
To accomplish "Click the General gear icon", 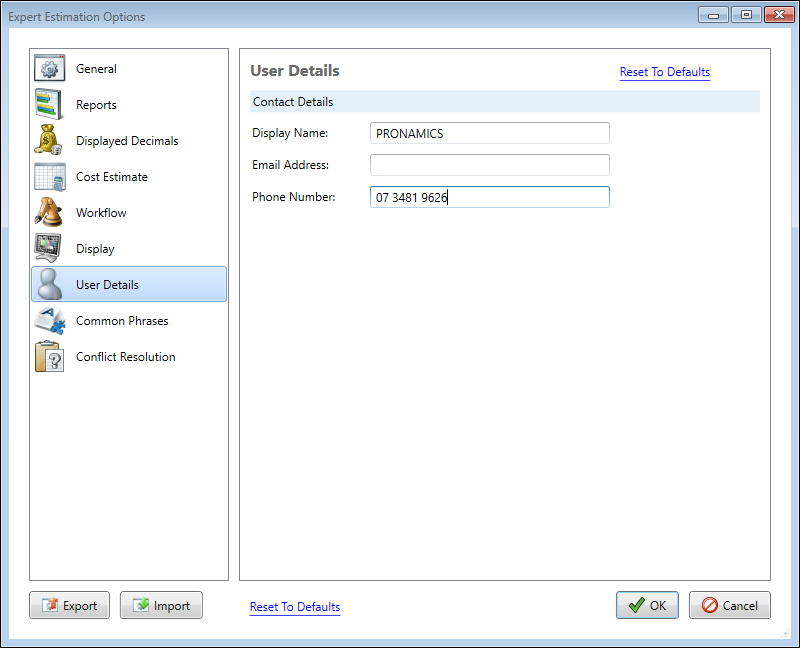I will click(x=50, y=69).
